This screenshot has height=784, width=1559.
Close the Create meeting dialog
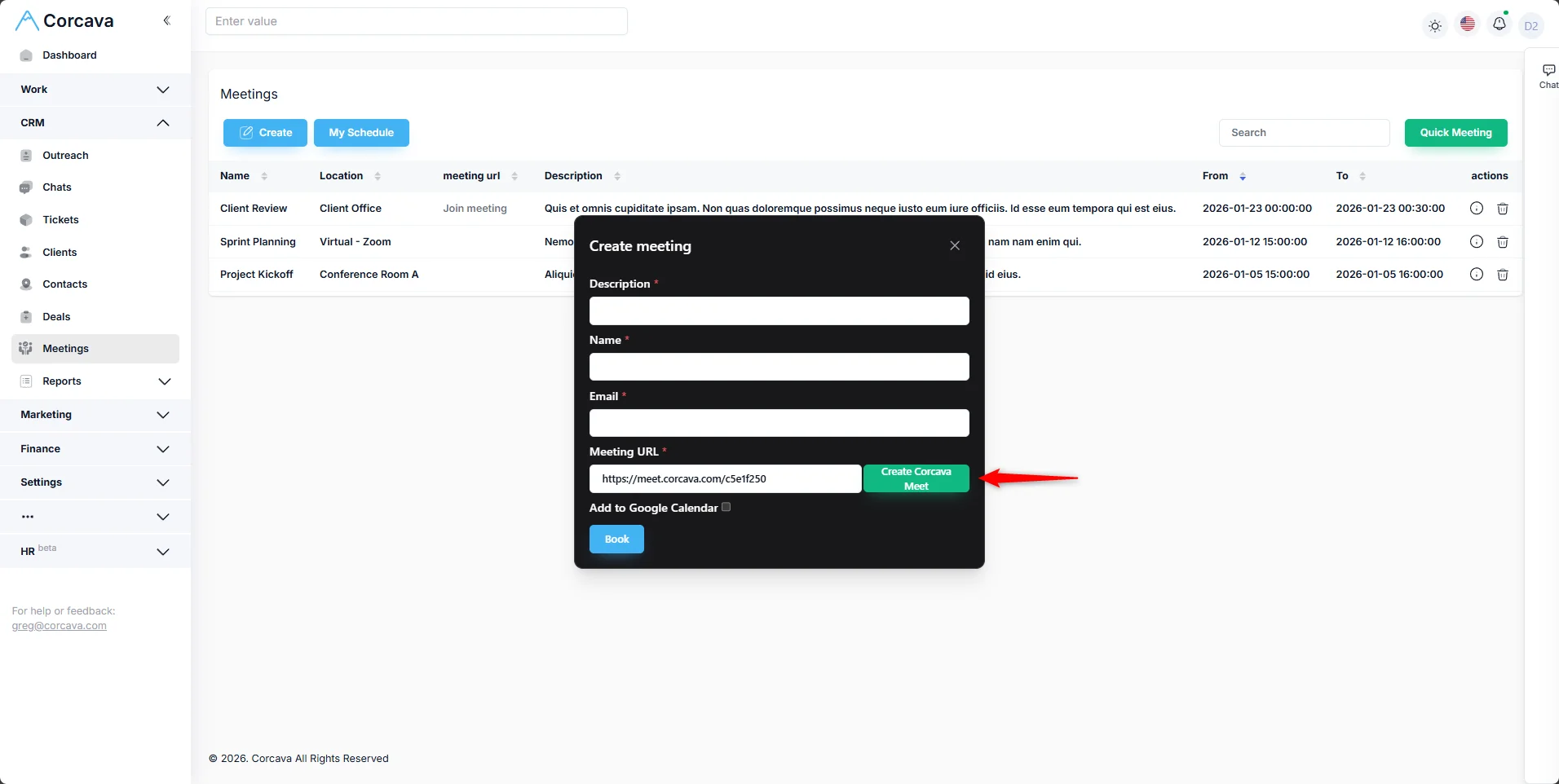coord(955,246)
